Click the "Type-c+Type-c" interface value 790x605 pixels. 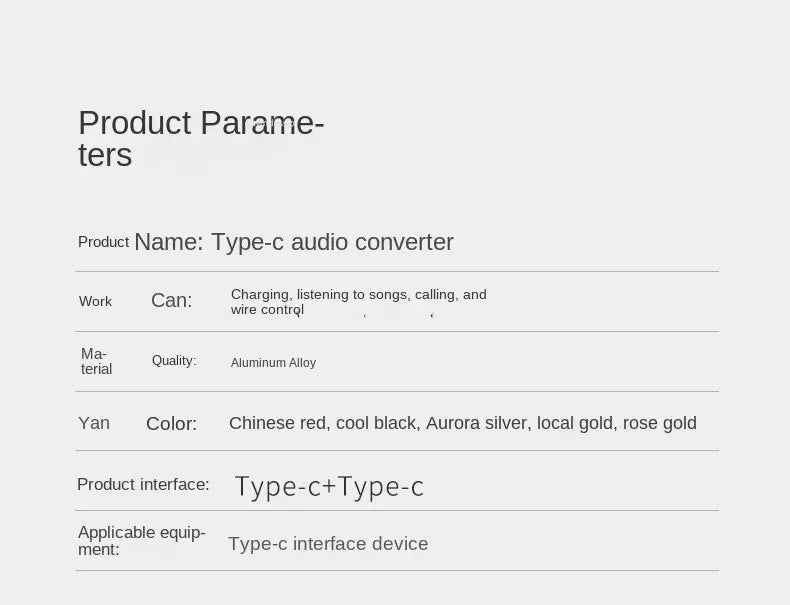[x=329, y=486]
